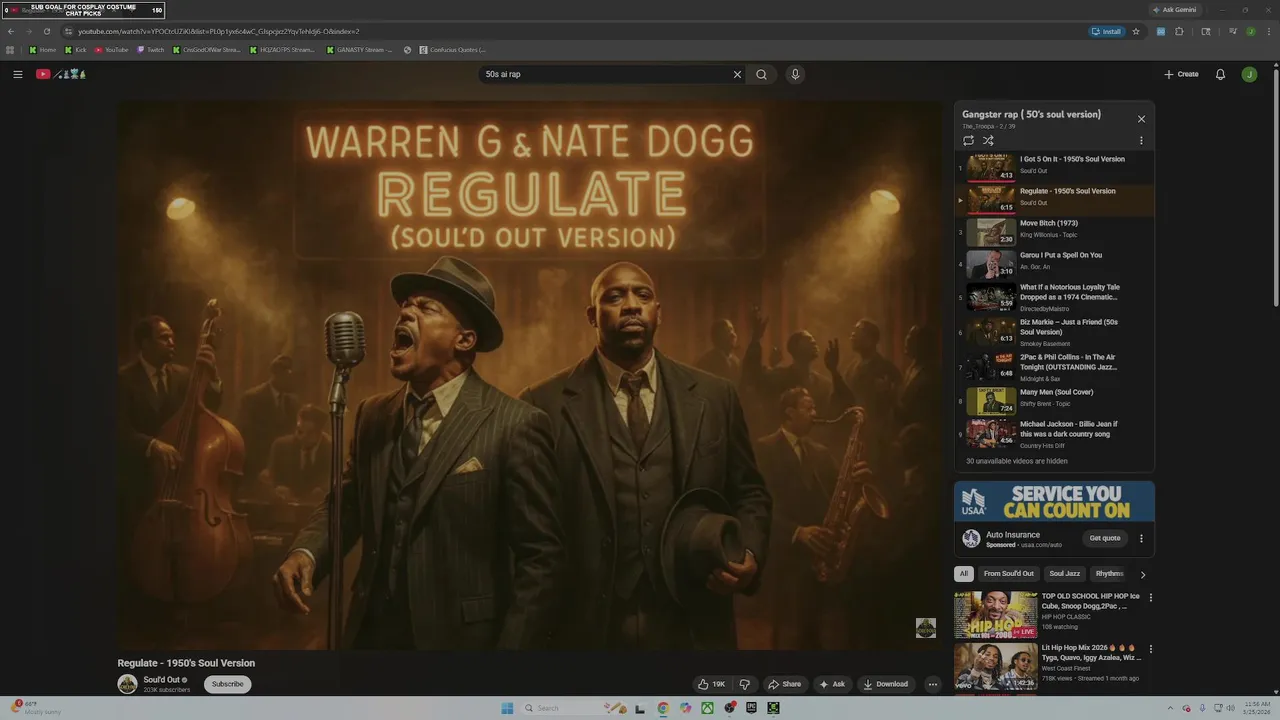Image resolution: width=1280 pixels, height=720 pixels.
Task: Click the channel watermark on the video
Action: 926,628
